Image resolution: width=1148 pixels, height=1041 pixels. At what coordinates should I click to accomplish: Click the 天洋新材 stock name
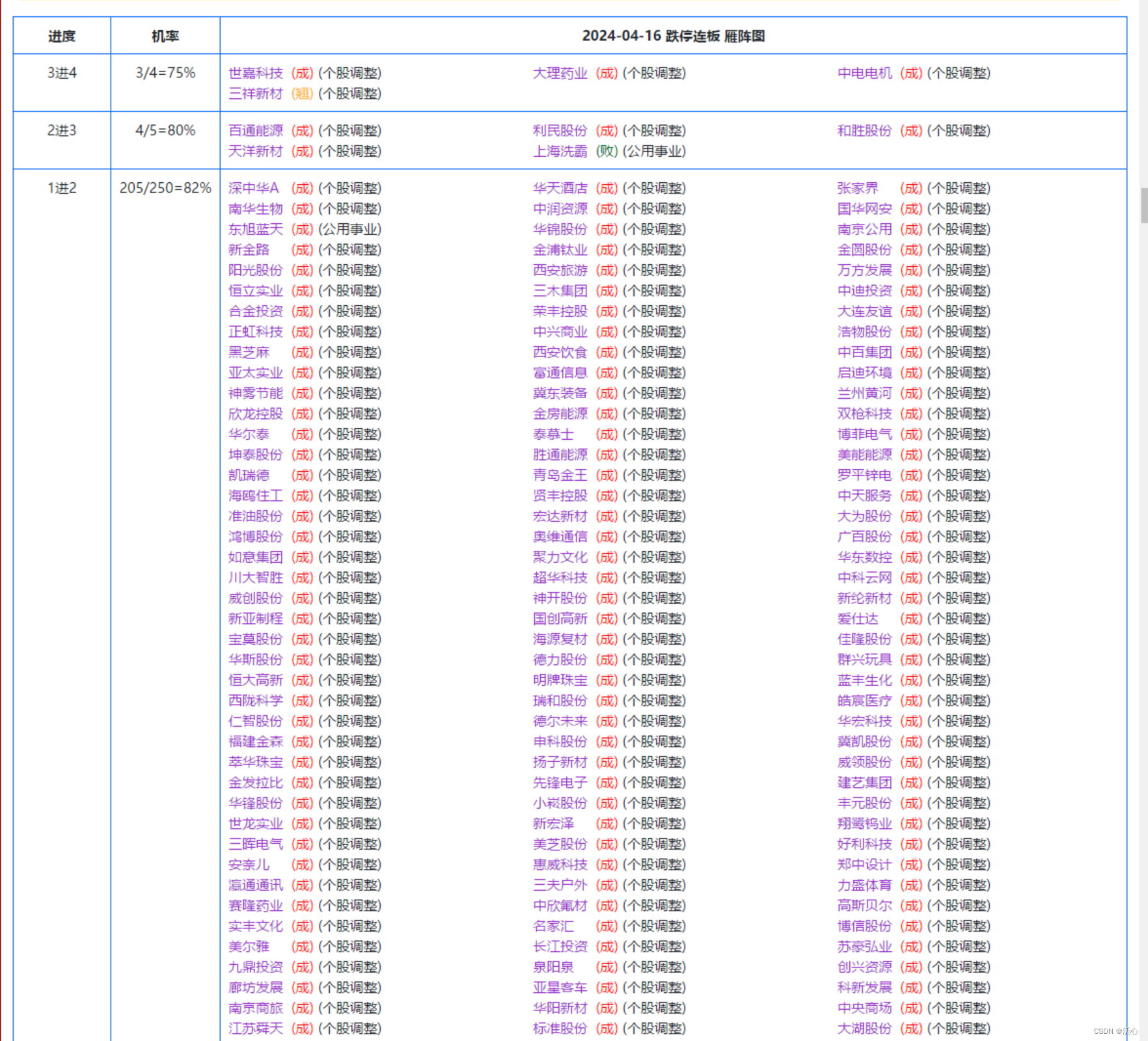256,151
